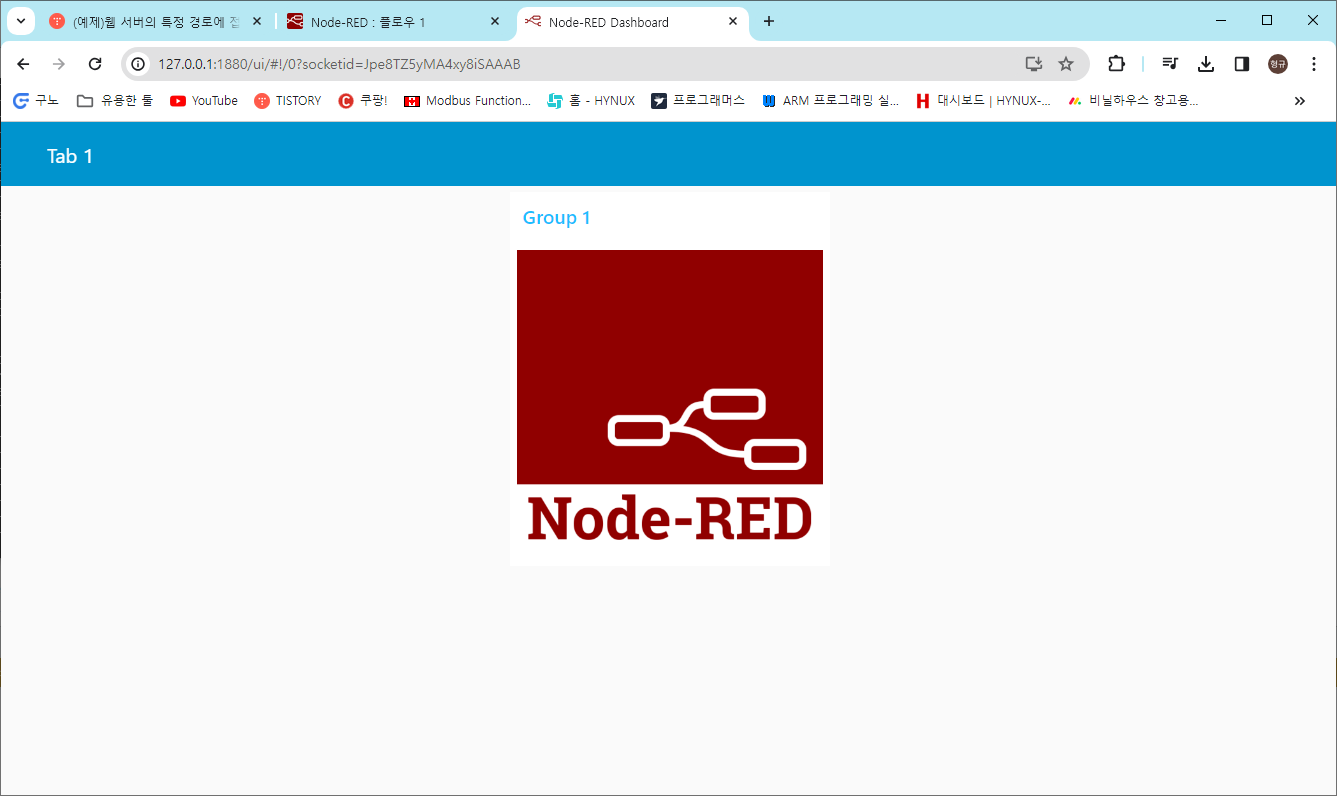1337x796 pixels.
Task: Open the 비닐하우스 창고용 bookmark
Action: pos(1133,101)
